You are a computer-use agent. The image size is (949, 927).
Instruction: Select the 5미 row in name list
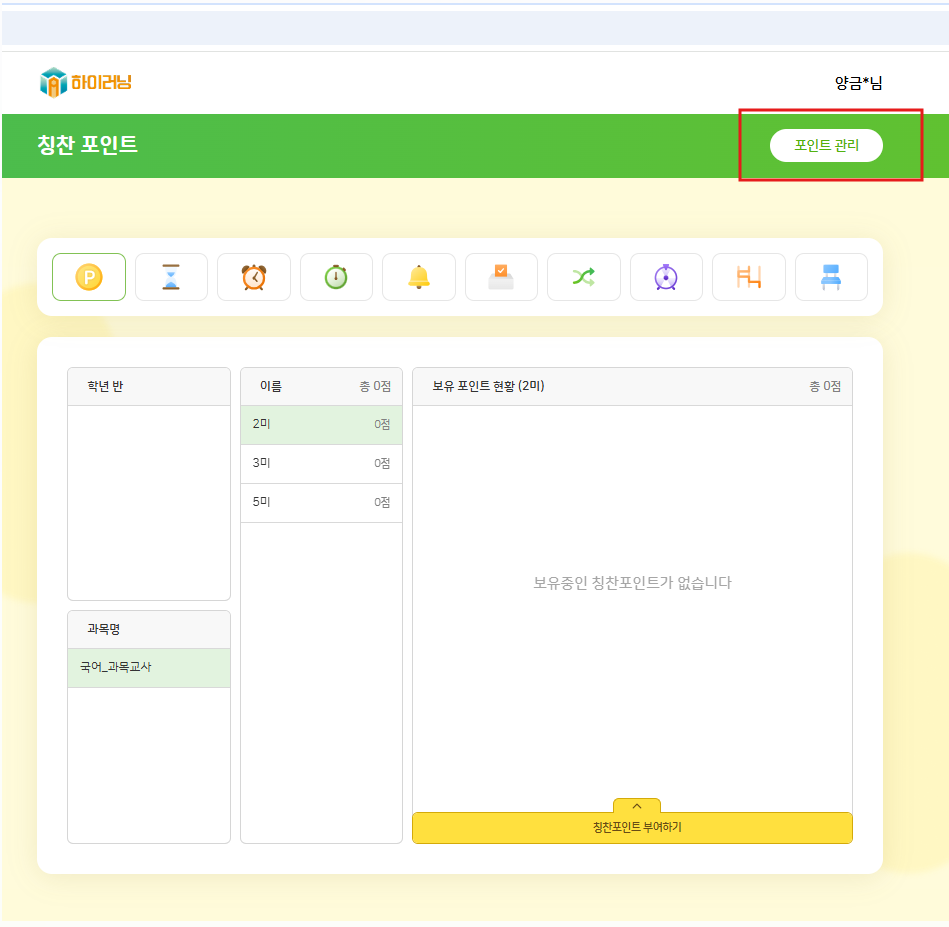pyautogui.click(x=321, y=503)
